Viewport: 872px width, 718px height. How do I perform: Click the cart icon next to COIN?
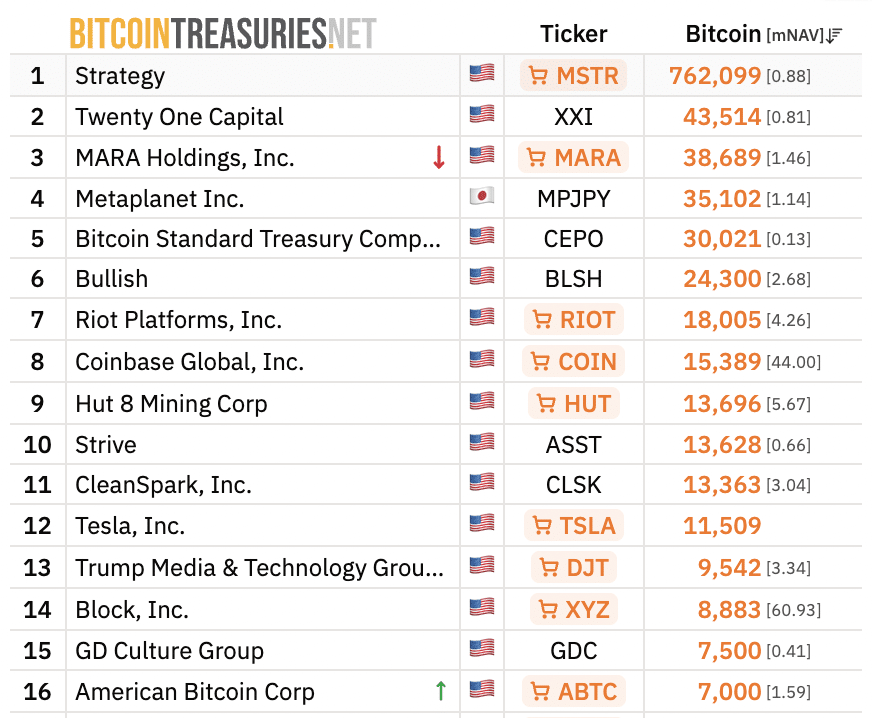click(540, 362)
